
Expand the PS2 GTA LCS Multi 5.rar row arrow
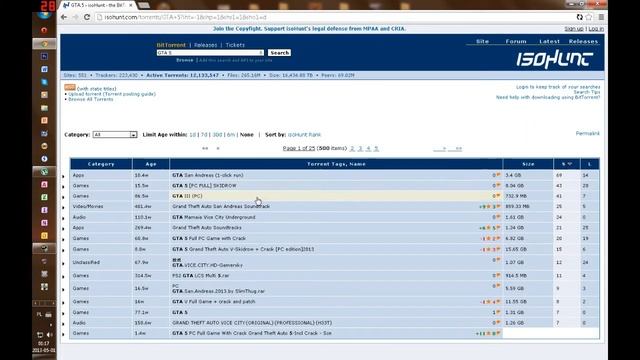pos(63,277)
